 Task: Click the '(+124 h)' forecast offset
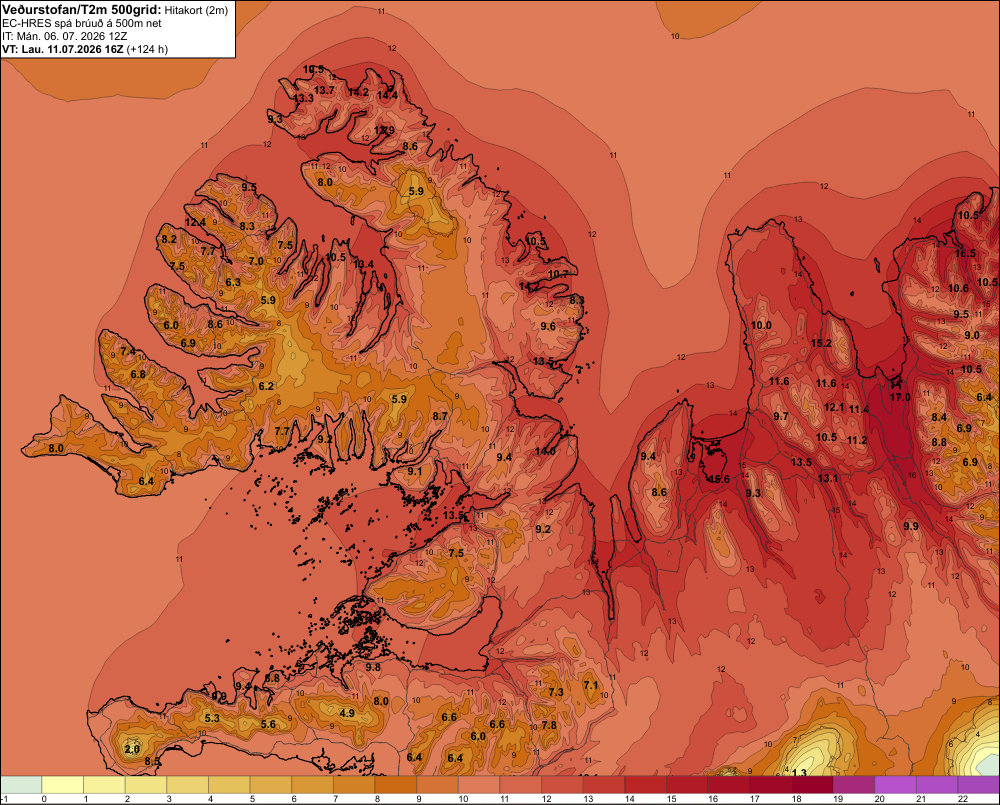[147, 49]
